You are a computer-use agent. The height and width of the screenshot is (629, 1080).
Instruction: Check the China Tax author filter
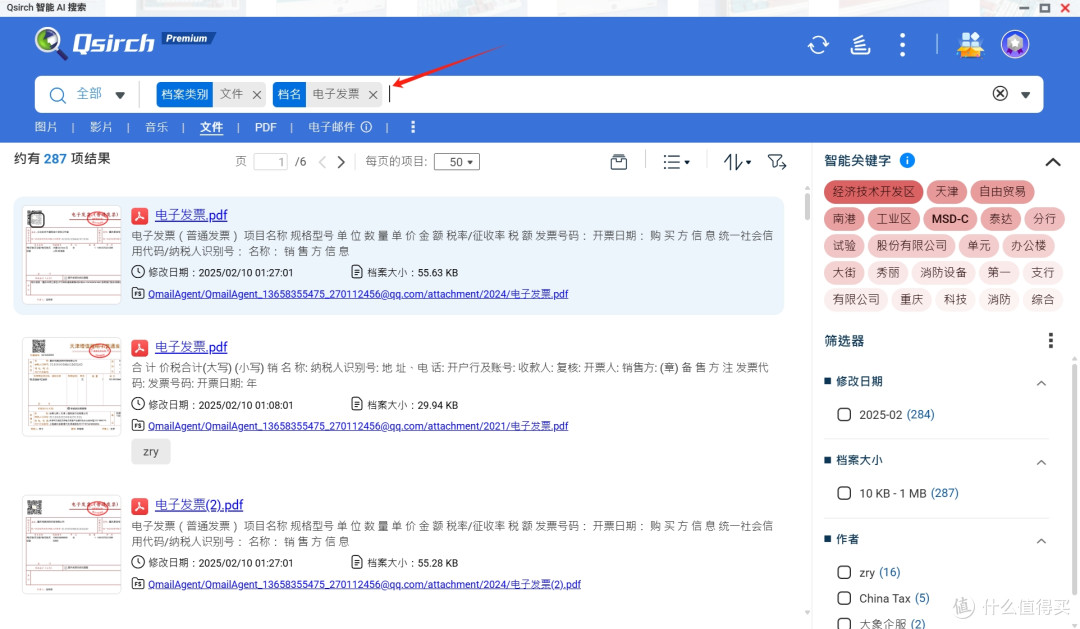(x=844, y=598)
